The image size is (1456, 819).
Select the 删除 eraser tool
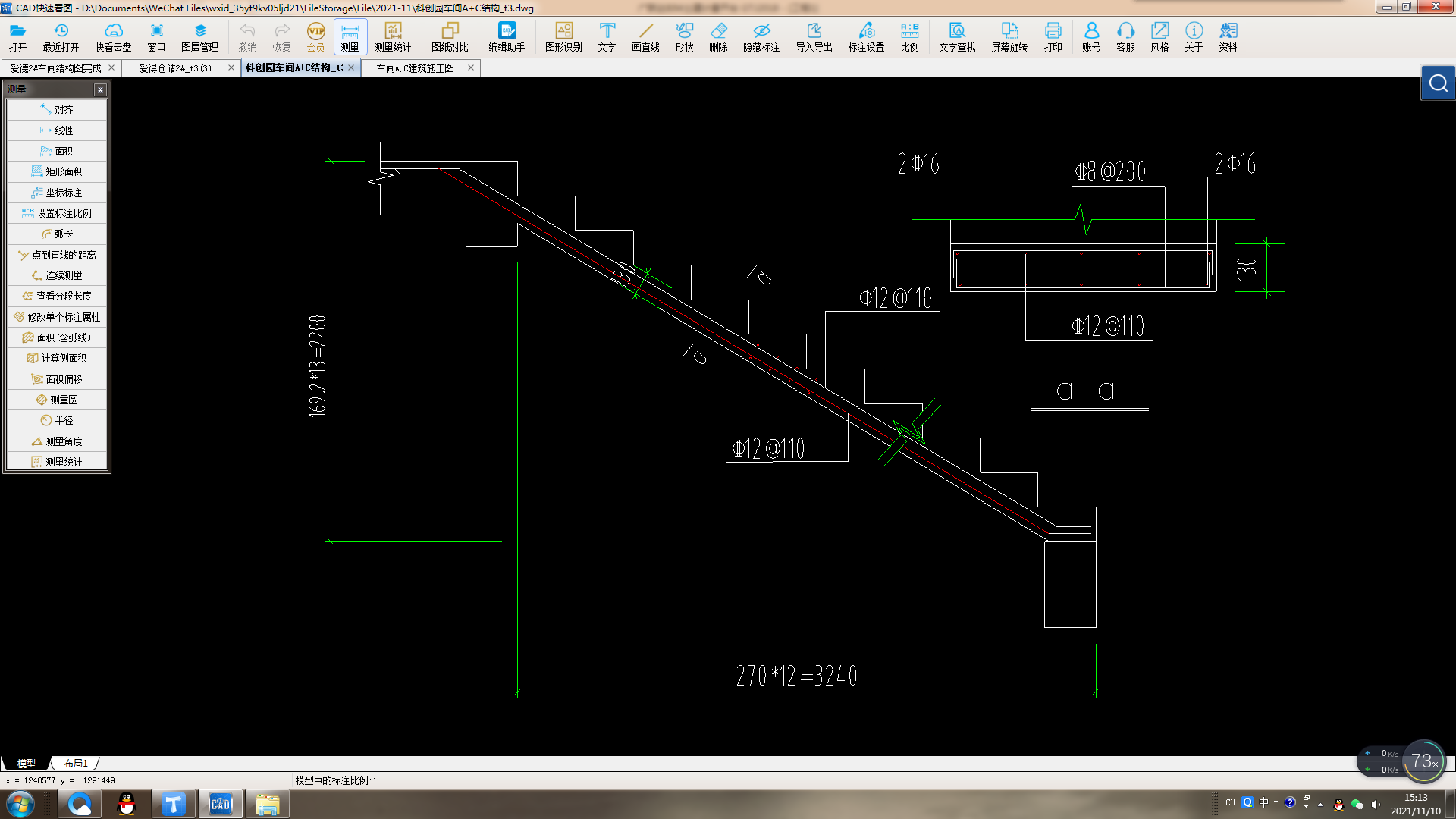point(718,37)
